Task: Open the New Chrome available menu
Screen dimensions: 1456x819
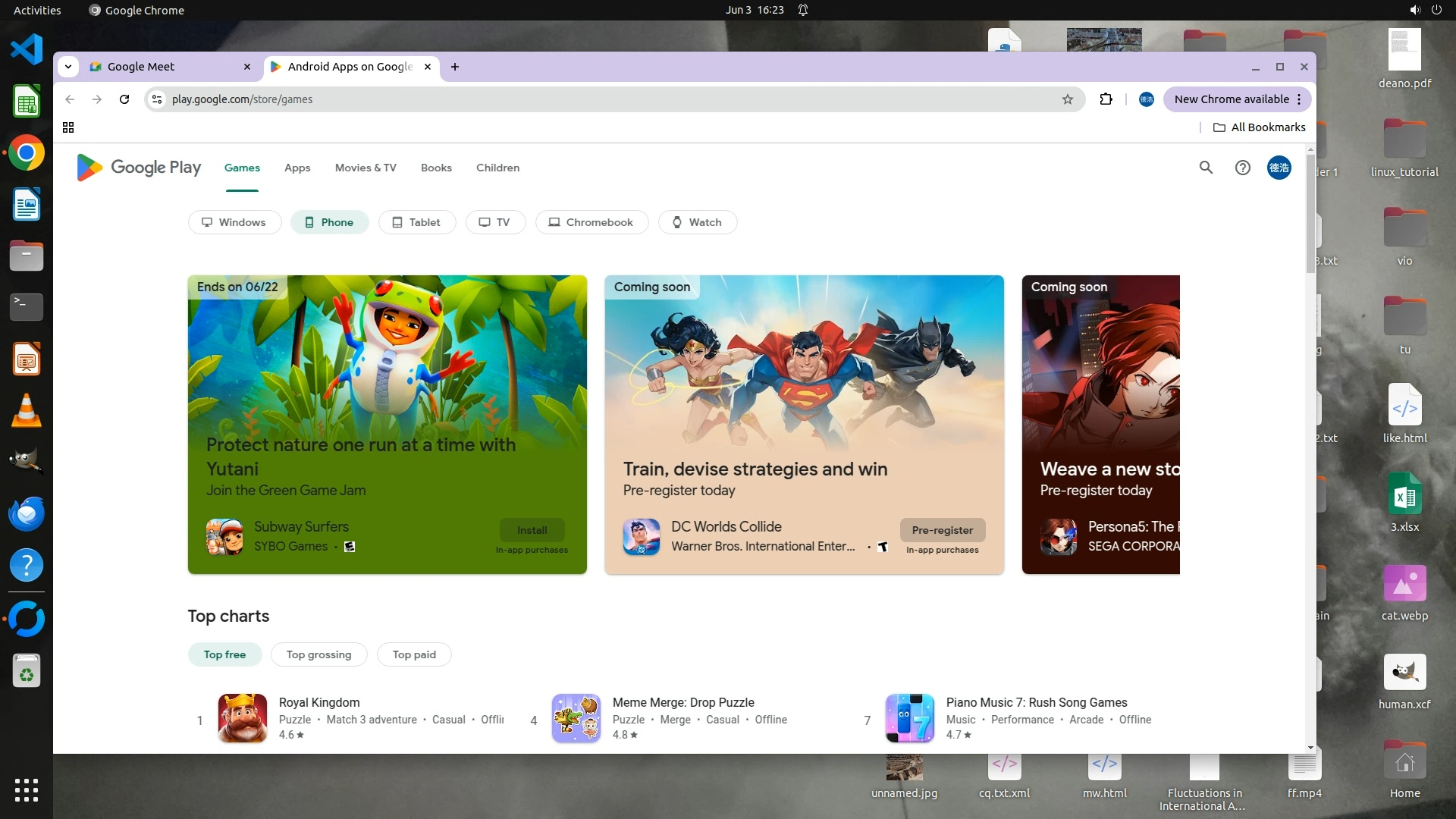Action: coord(1237,99)
